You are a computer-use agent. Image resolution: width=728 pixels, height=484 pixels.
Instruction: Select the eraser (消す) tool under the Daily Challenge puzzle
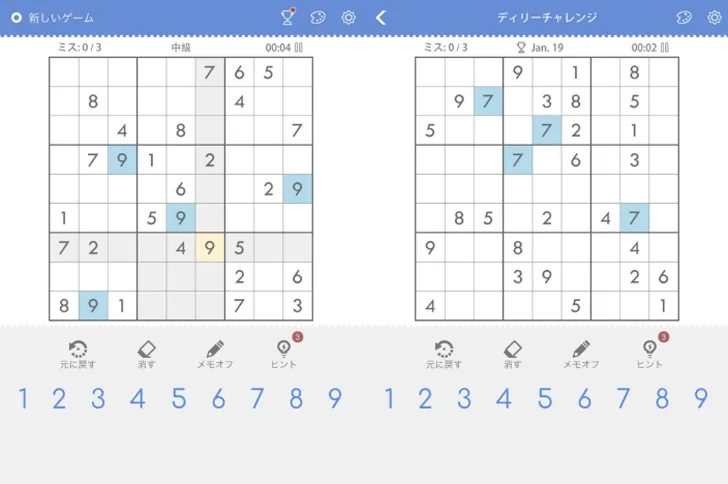[x=512, y=352]
